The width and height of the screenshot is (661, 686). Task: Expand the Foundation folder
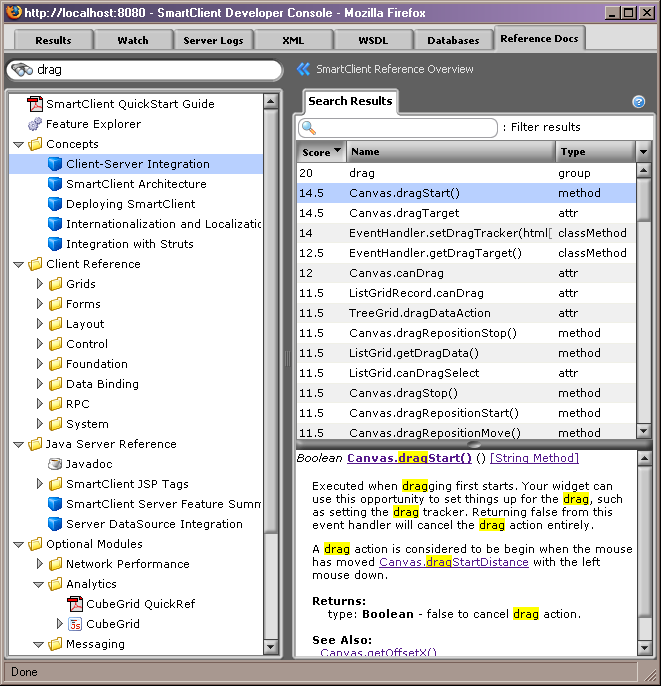click(x=39, y=364)
